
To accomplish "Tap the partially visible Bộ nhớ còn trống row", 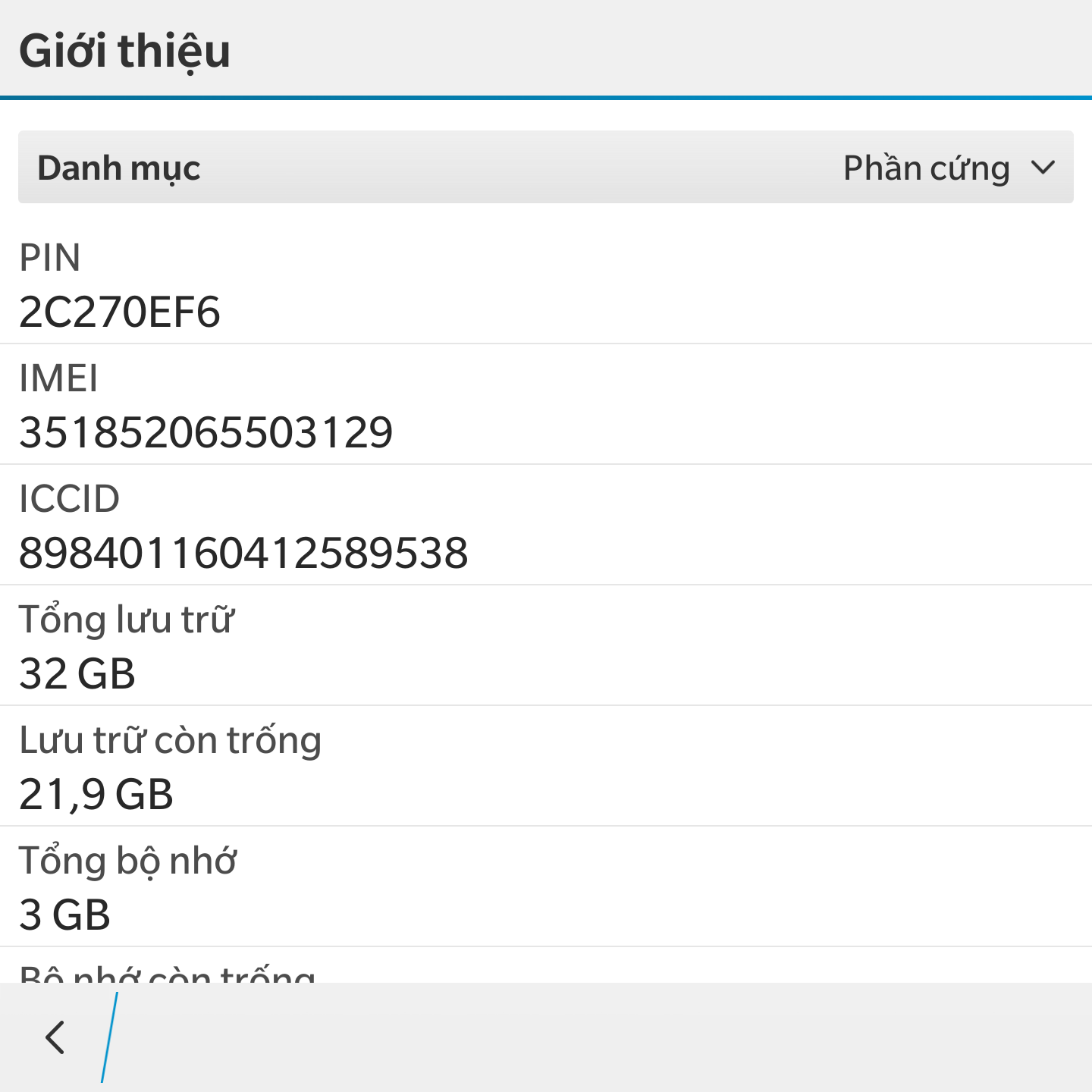I will pyautogui.click(x=167, y=972).
